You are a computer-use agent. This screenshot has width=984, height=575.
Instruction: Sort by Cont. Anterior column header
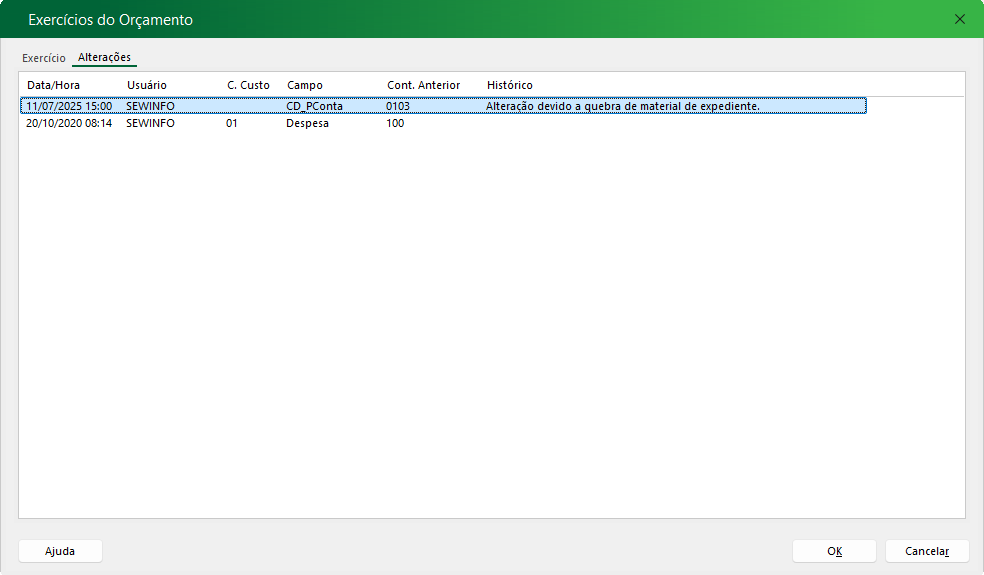(423, 85)
